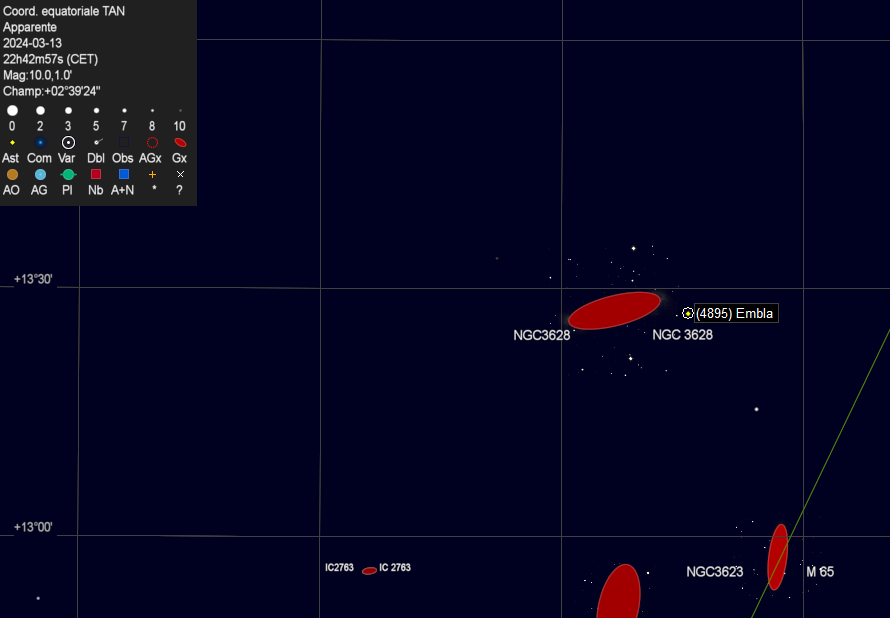Click the "NGC 3628" label right of the galaxy
The width and height of the screenshot is (890, 618).
tap(682, 335)
